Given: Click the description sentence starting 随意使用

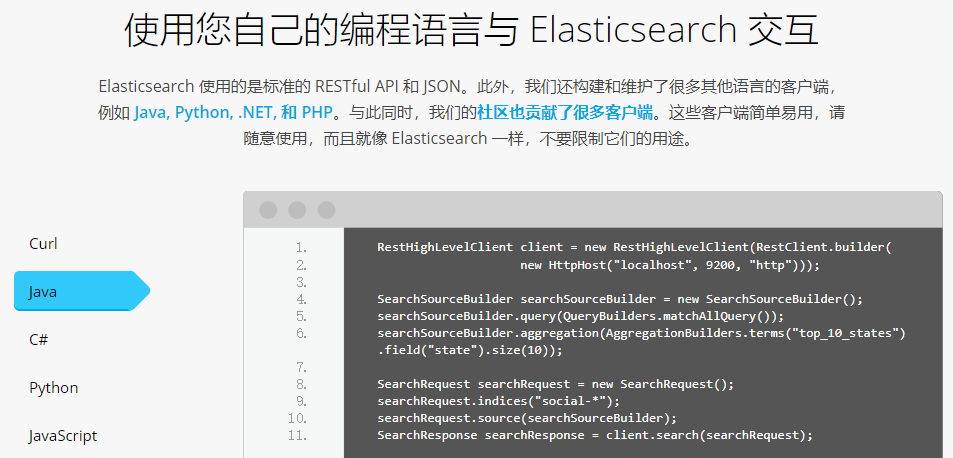Looking at the screenshot, I should click(468, 138).
